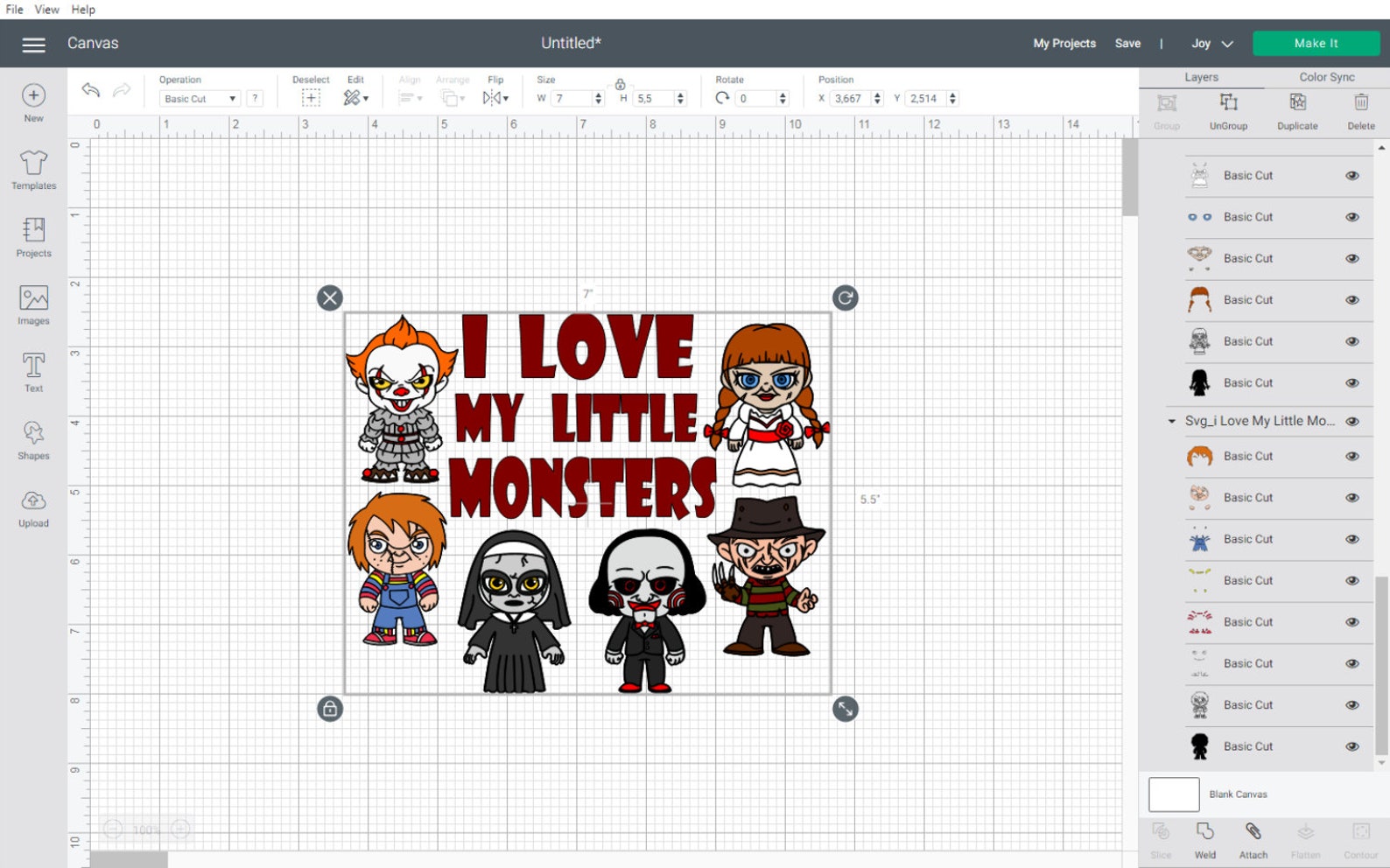Click the width input field

pyautogui.click(x=571, y=99)
